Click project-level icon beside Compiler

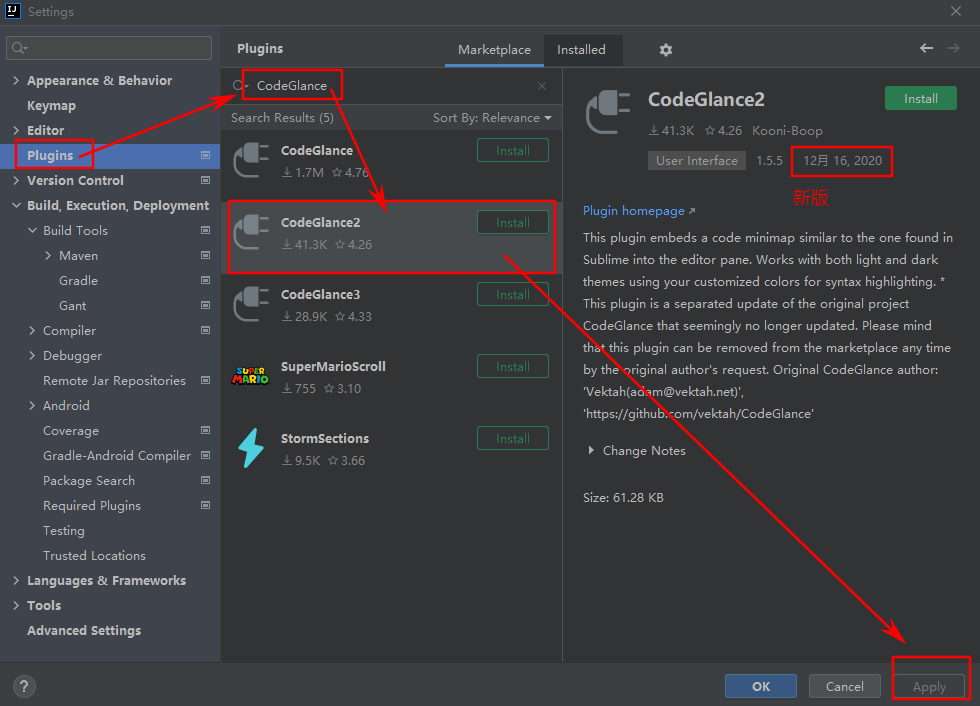[205, 330]
